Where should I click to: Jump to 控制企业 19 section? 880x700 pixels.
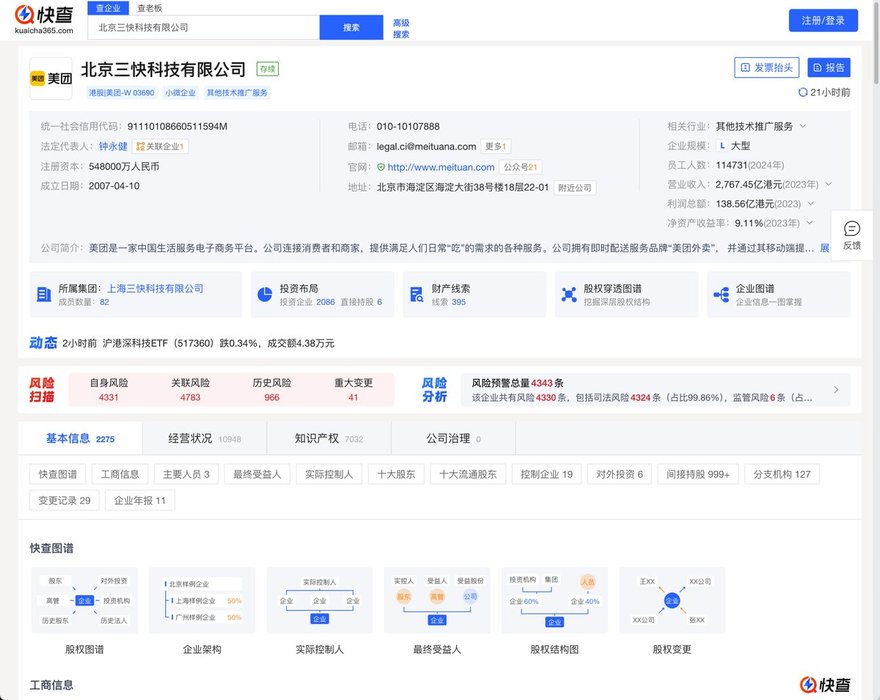pos(547,474)
